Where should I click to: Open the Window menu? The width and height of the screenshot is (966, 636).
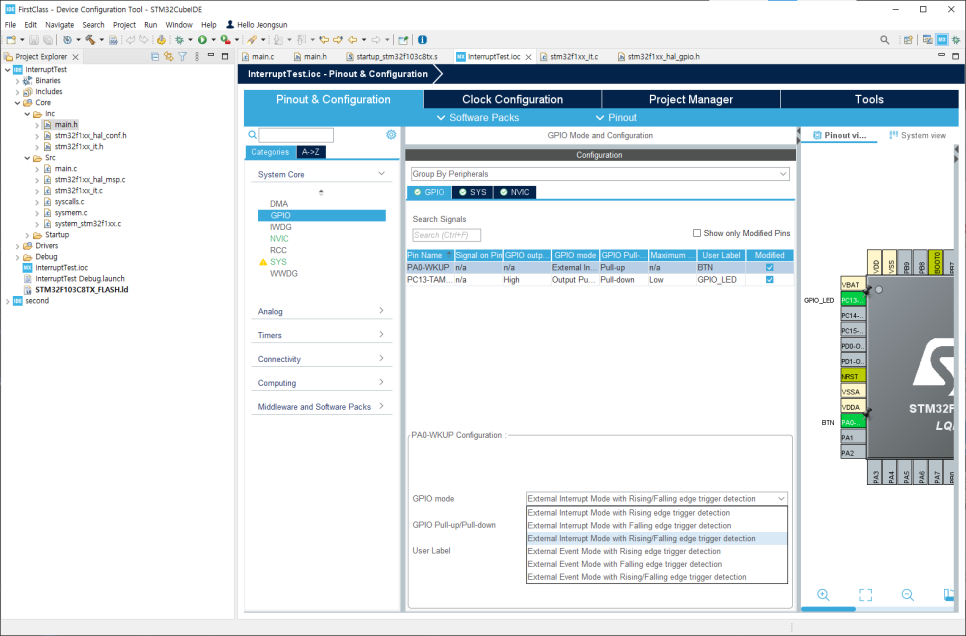[x=179, y=25]
